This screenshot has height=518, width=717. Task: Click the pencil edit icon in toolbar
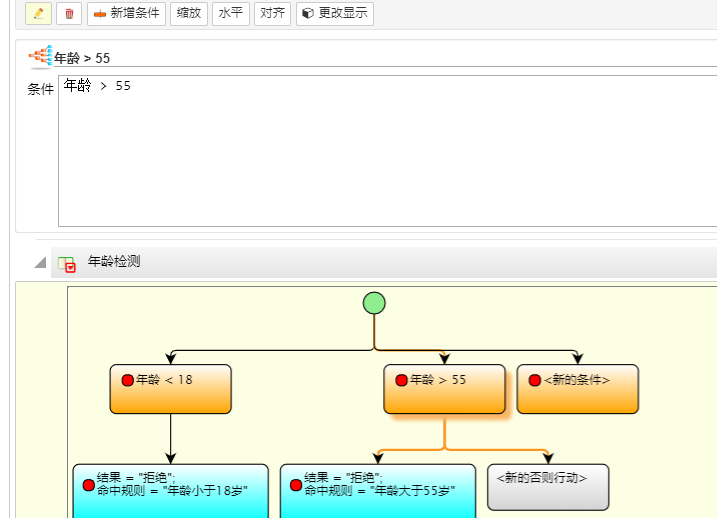pyautogui.click(x=38, y=14)
